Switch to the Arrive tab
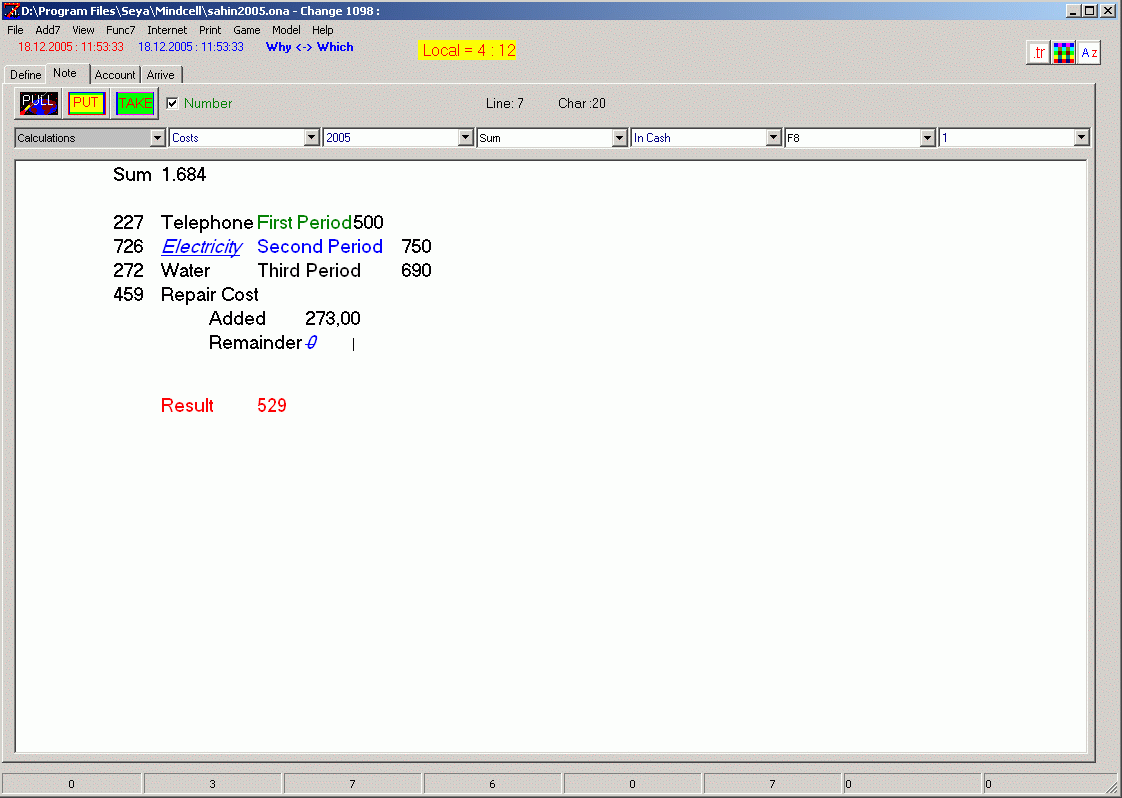Image resolution: width=1122 pixels, height=798 pixels. (160, 74)
